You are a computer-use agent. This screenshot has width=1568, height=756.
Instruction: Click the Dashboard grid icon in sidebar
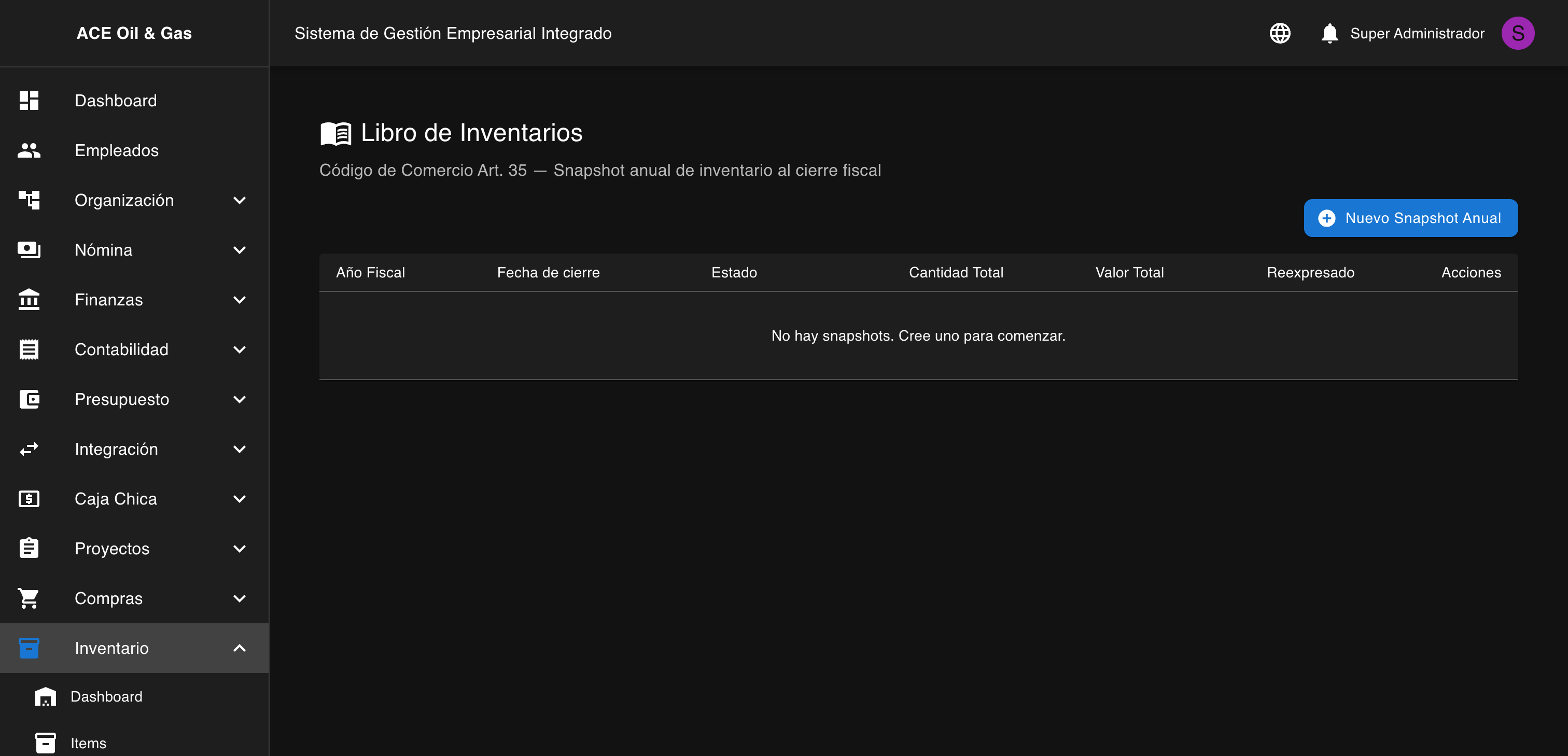29,101
